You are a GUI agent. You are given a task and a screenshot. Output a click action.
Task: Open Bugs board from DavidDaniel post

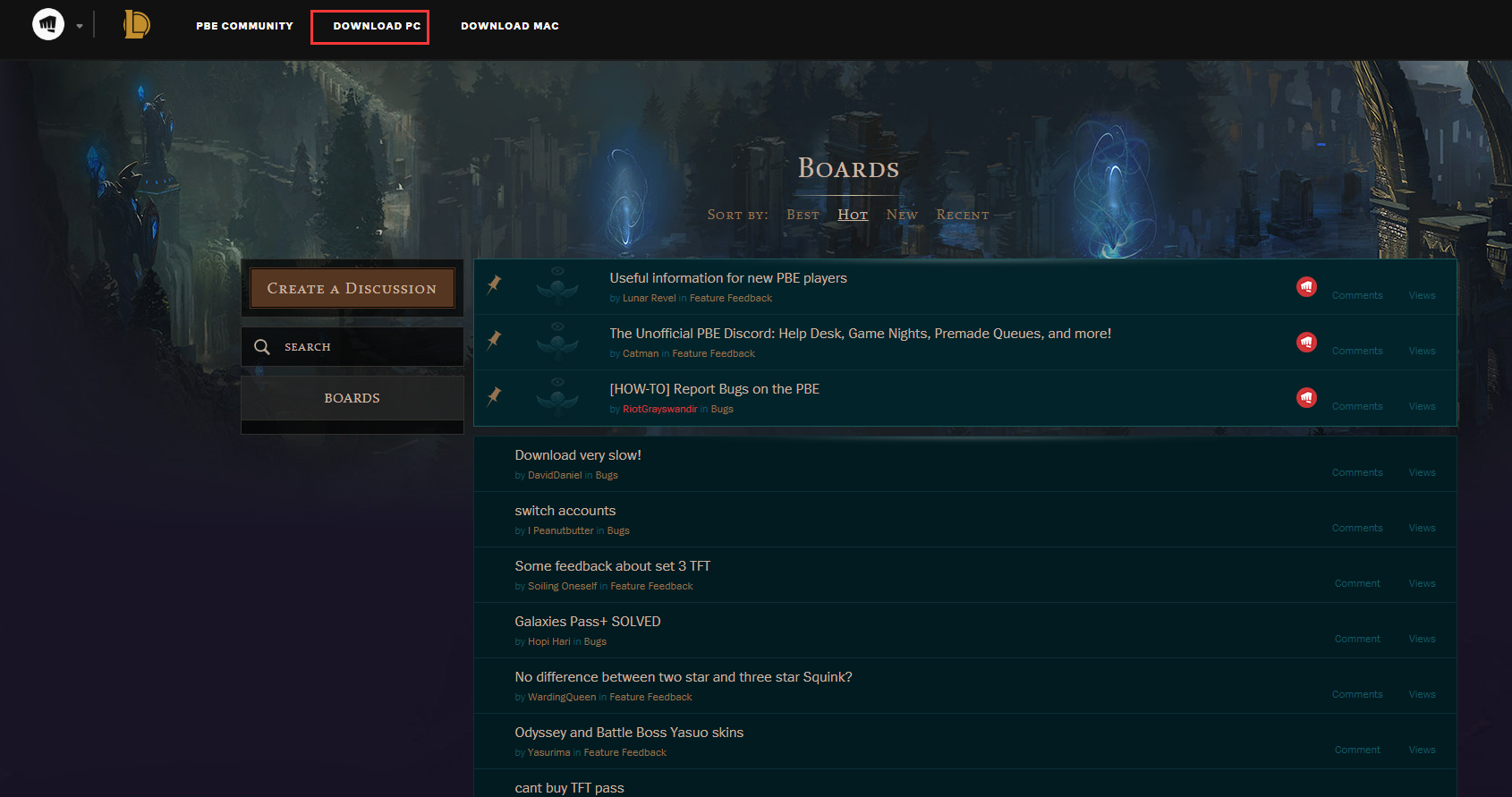(607, 475)
